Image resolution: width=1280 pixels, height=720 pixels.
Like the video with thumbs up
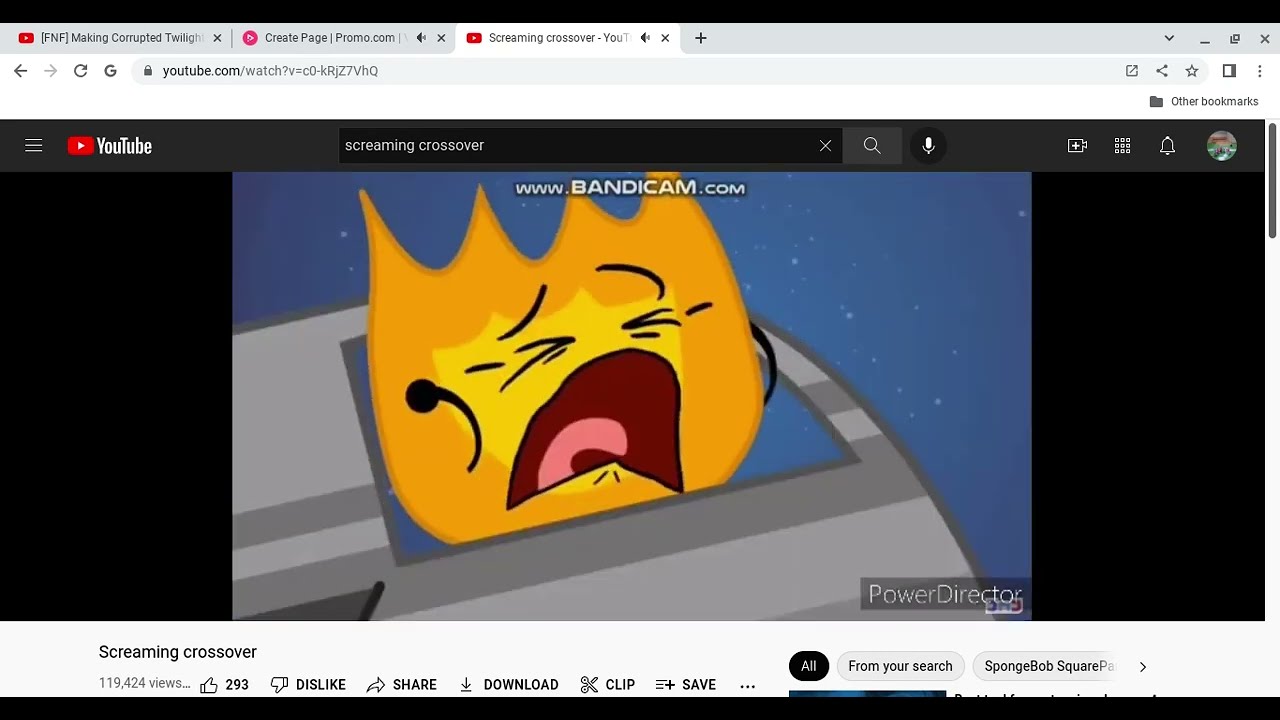coord(225,685)
